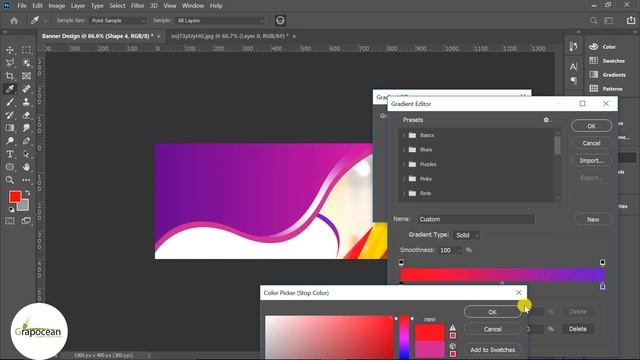Image resolution: width=640 pixels, height=360 pixels.
Task: Select the purple color stop on gradient
Action: pyautogui.click(x=602, y=286)
